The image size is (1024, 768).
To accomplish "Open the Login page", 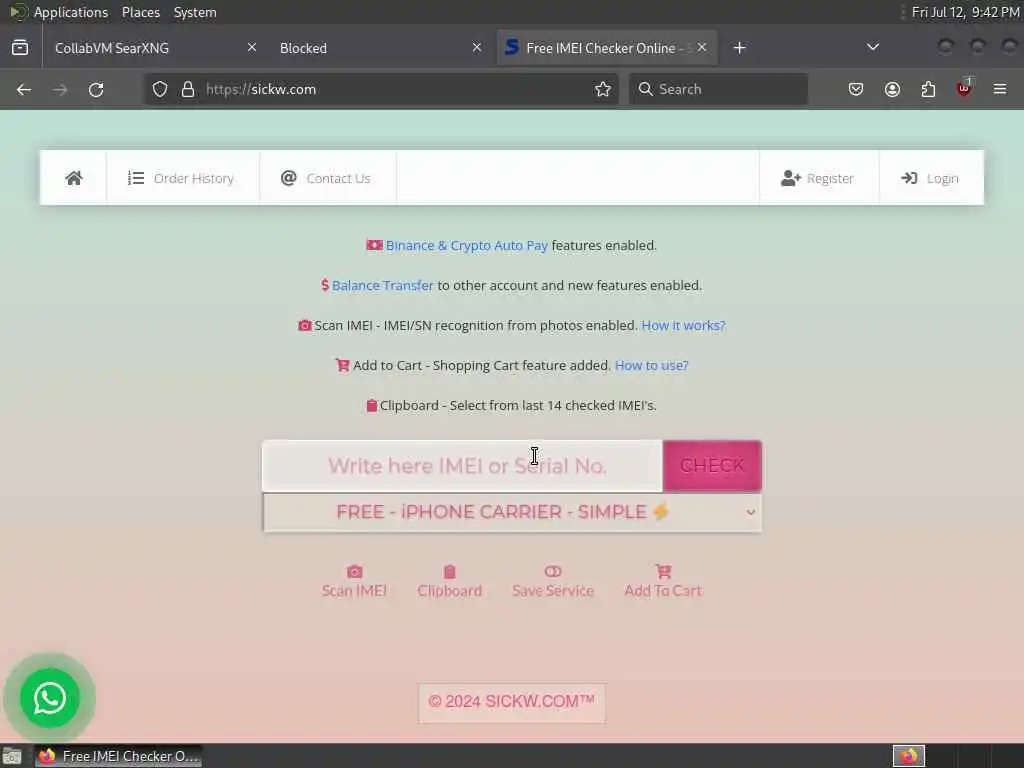I will click(x=930, y=178).
